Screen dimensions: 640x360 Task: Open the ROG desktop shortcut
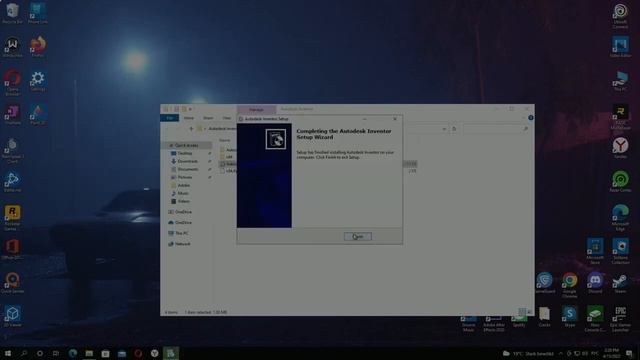(620, 117)
